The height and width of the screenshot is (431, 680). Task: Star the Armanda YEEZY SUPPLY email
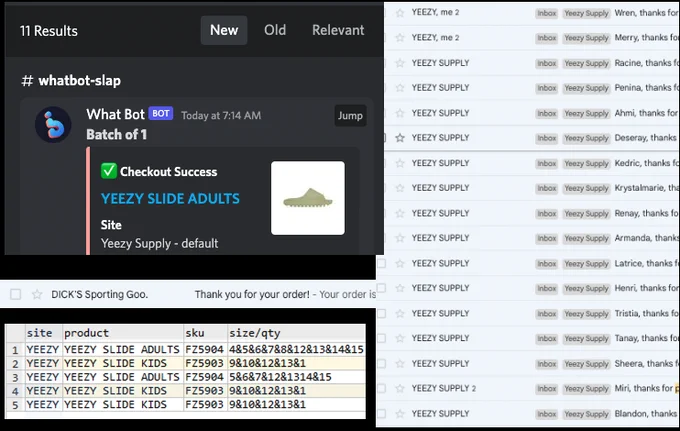click(x=400, y=238)
